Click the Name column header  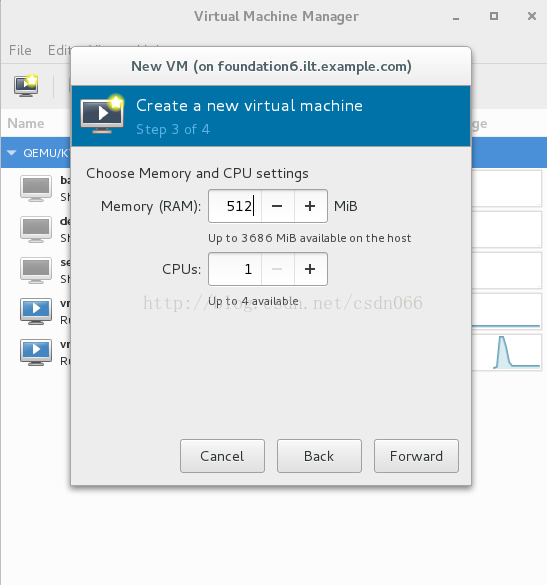(x=26, y=123)
